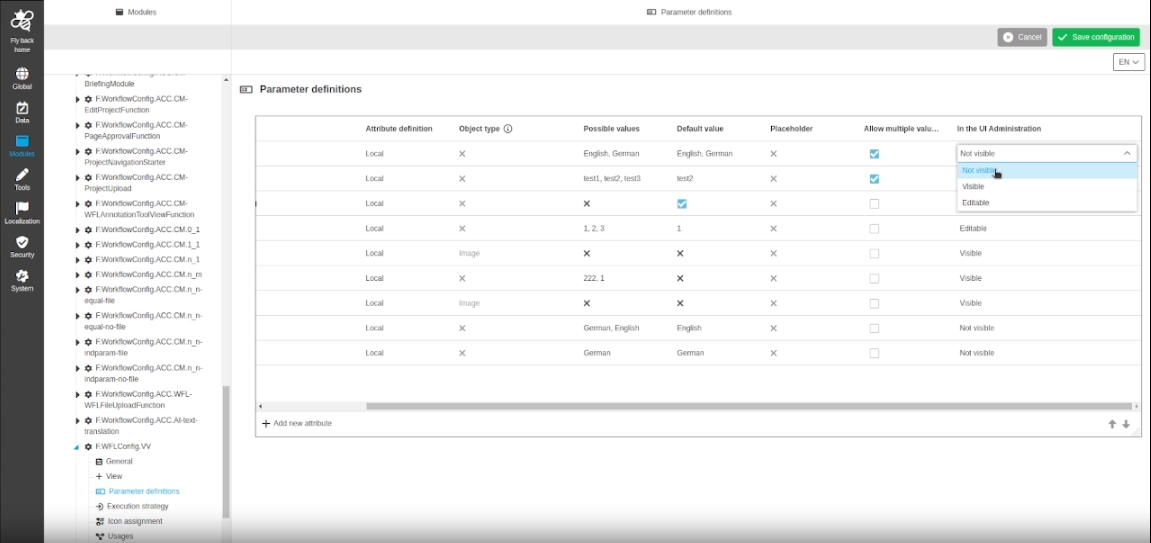
Task: Check Allow multiple values in the last row
Action: pyautogui.click(x=874, y=353)
